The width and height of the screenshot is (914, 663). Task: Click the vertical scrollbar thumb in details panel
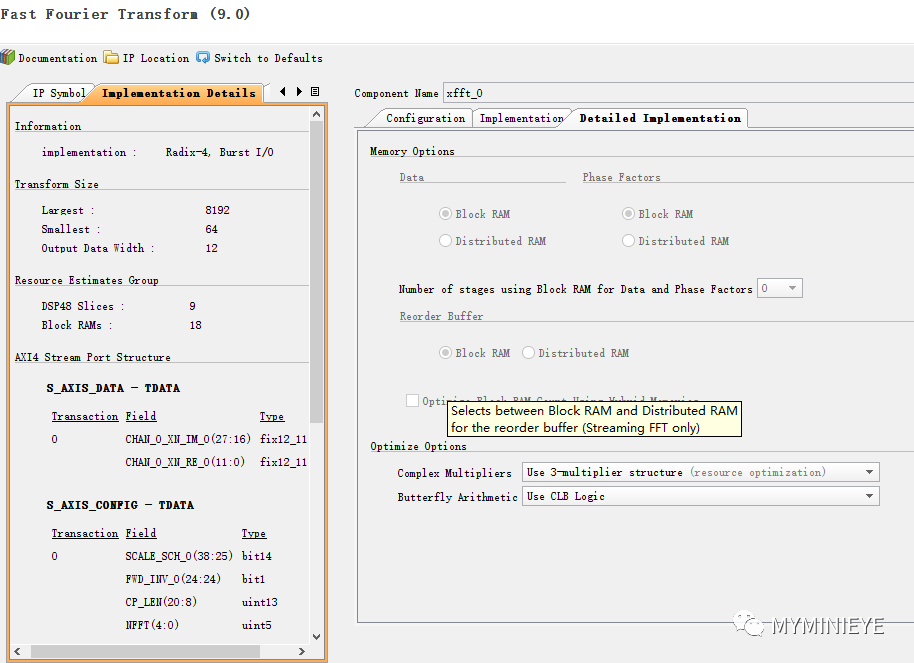point(317,272)
